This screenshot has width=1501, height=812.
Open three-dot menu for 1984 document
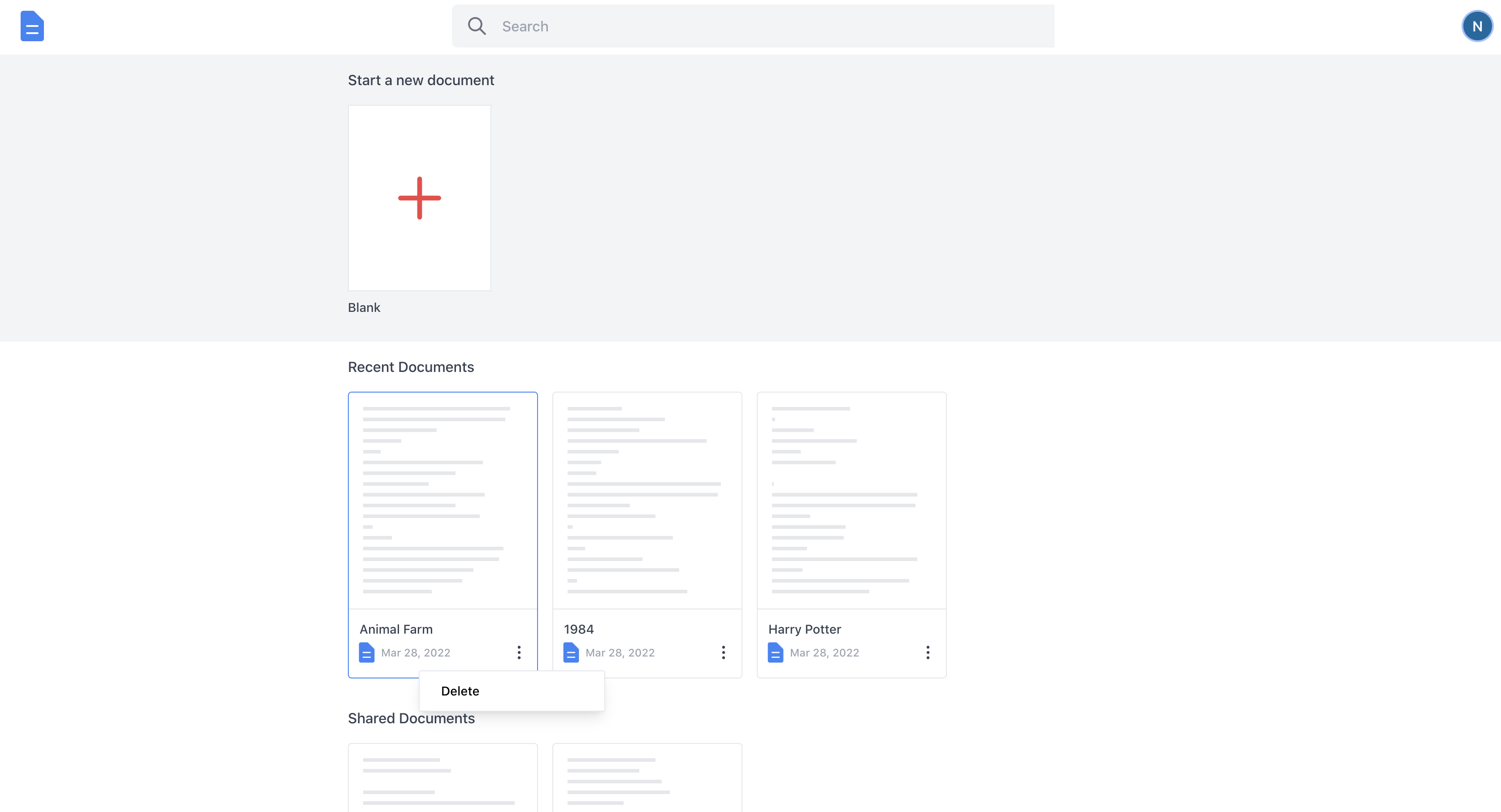coord(723,652)
